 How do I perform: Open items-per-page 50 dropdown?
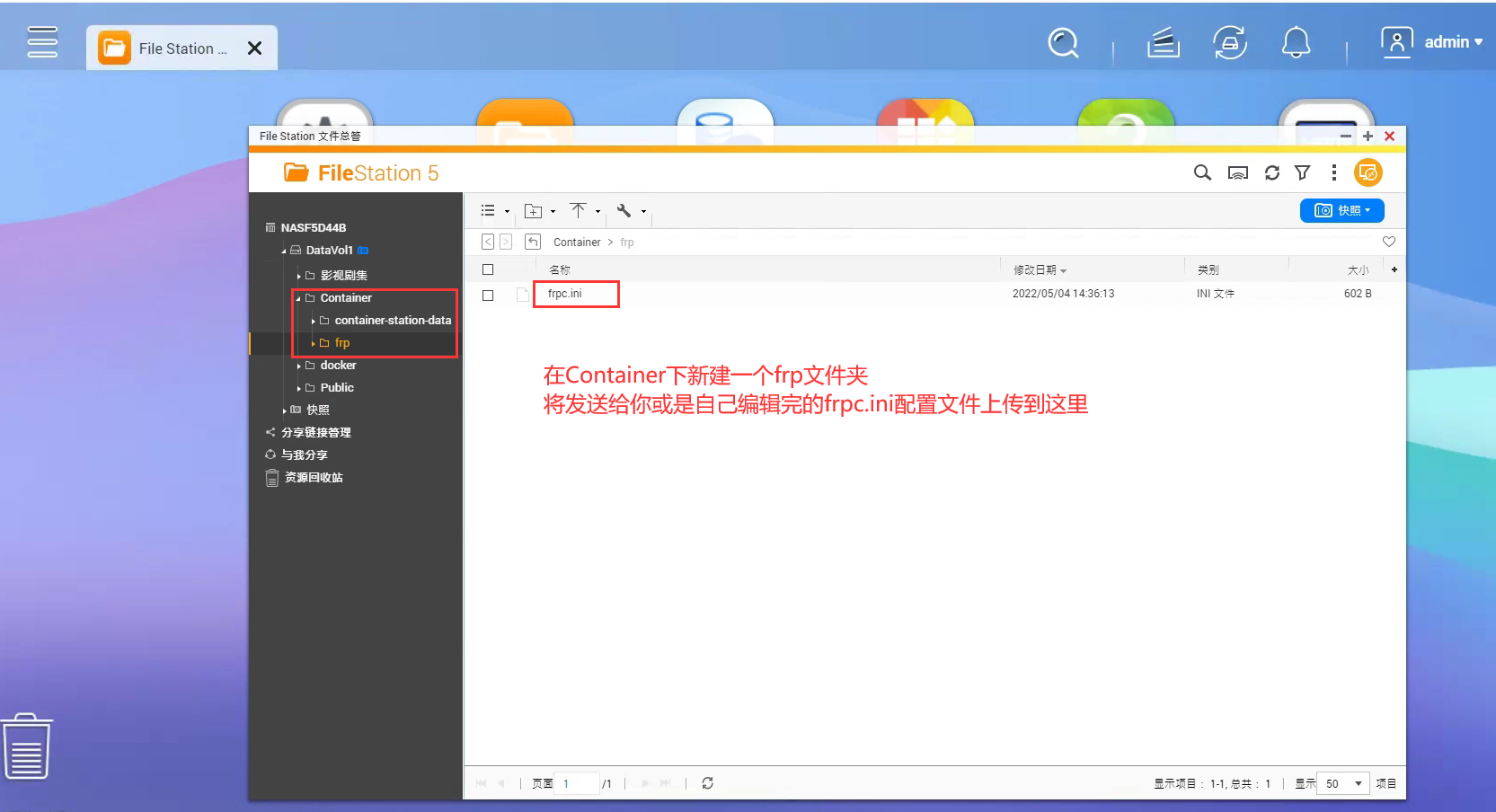click(x=1343, y=783)
